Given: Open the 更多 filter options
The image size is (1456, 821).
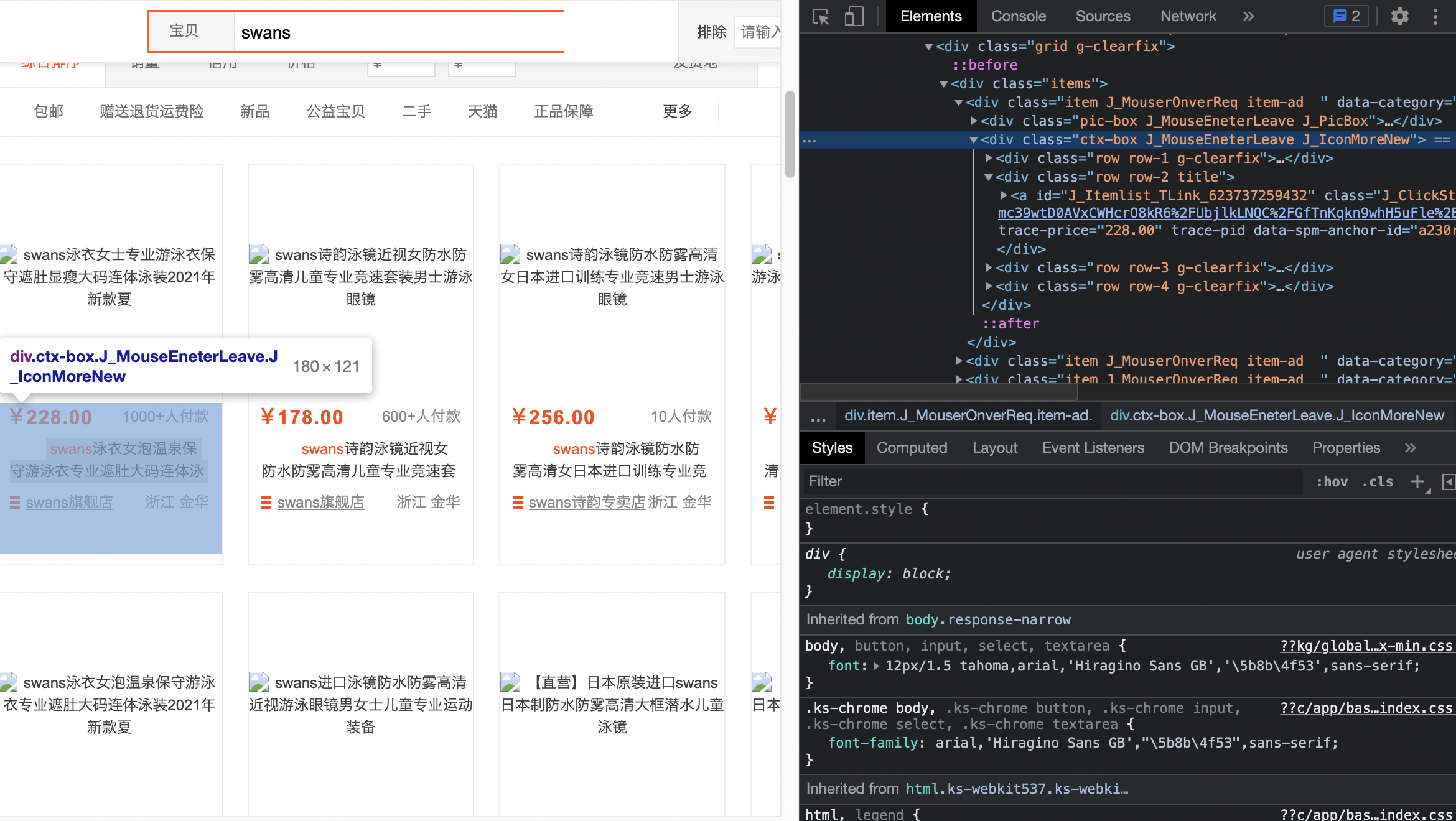Looking at the screenshot, I should click(x=678, y=111).
